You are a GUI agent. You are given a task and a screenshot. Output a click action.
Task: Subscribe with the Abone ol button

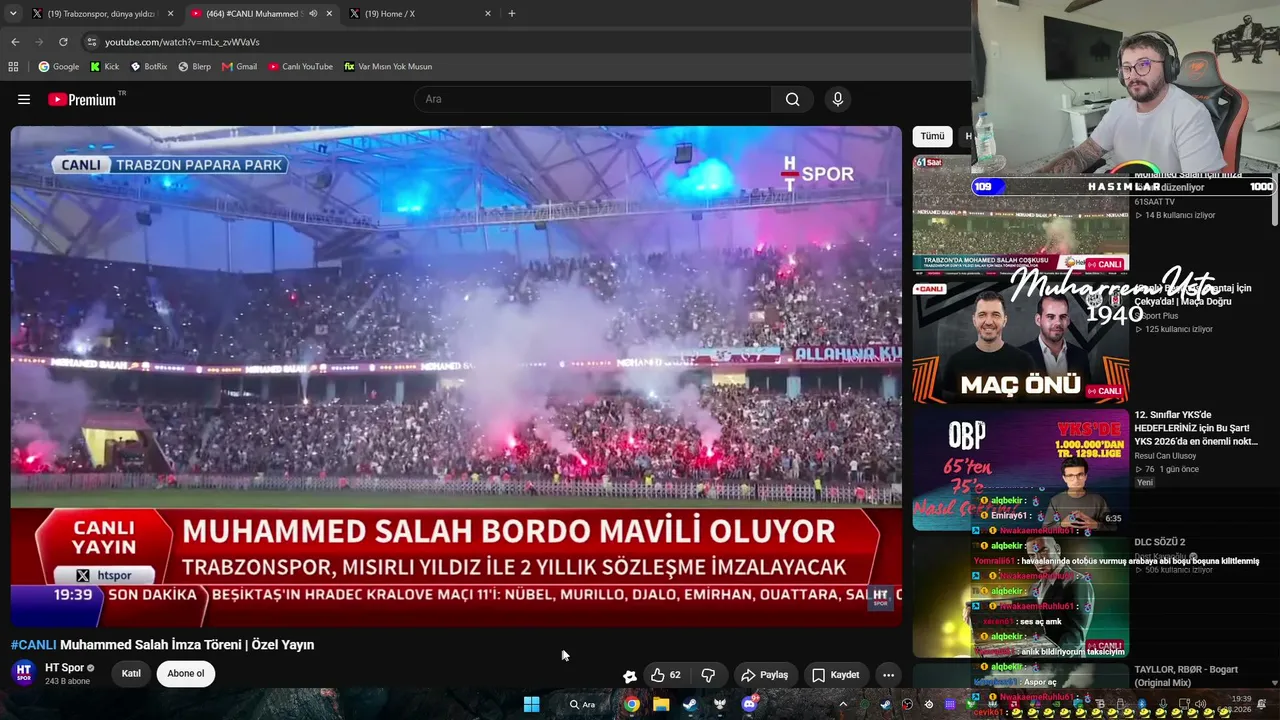pyautogui.click(x=186, y=674)
